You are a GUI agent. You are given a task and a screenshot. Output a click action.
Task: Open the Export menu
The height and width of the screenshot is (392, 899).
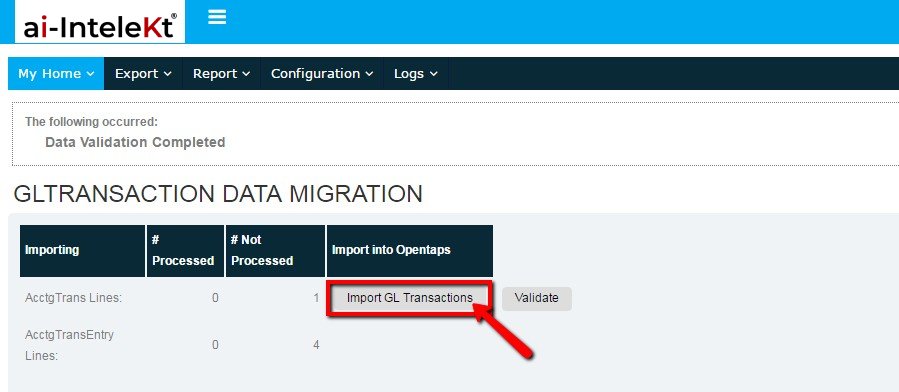coord(143,73)
